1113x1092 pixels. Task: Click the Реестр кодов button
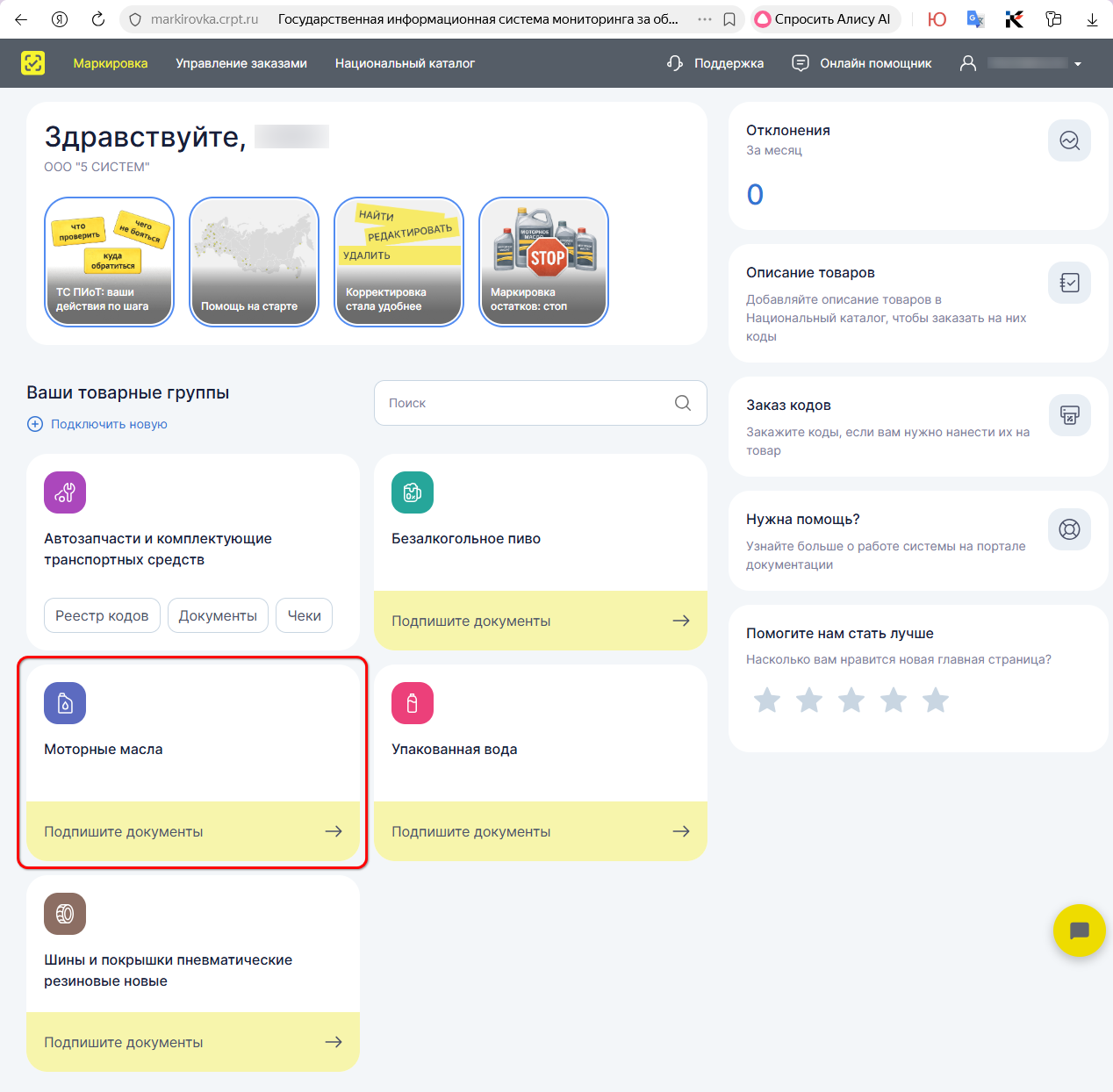coord(102,615)
